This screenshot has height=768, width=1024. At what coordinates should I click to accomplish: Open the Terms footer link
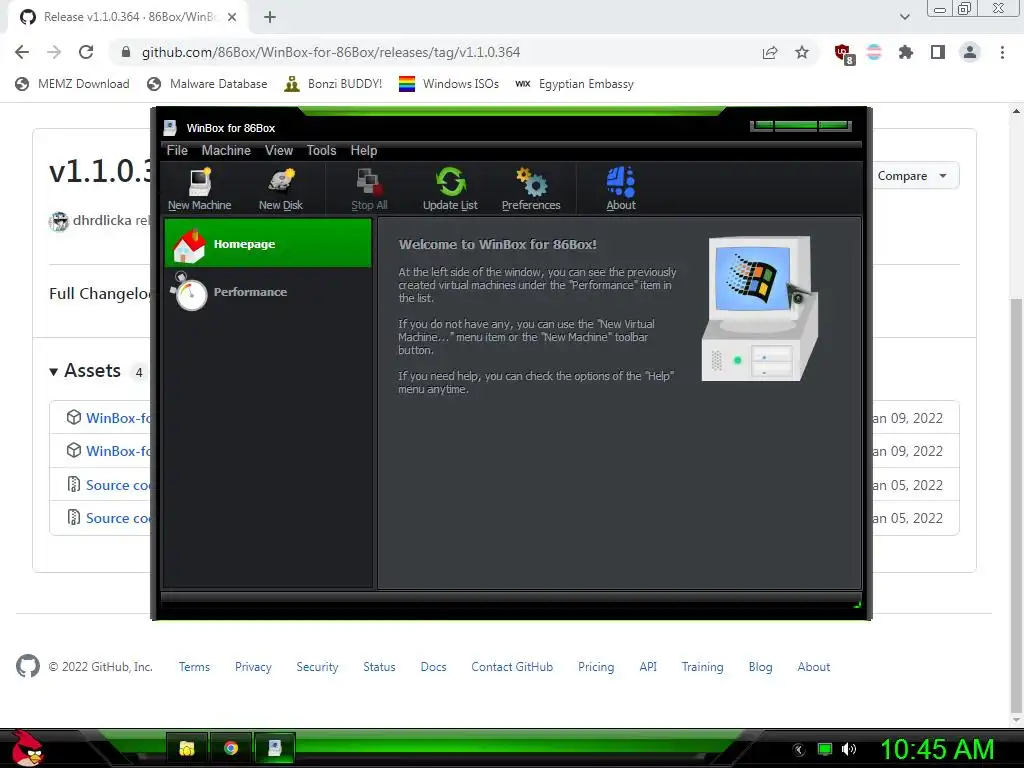[195, 667]
